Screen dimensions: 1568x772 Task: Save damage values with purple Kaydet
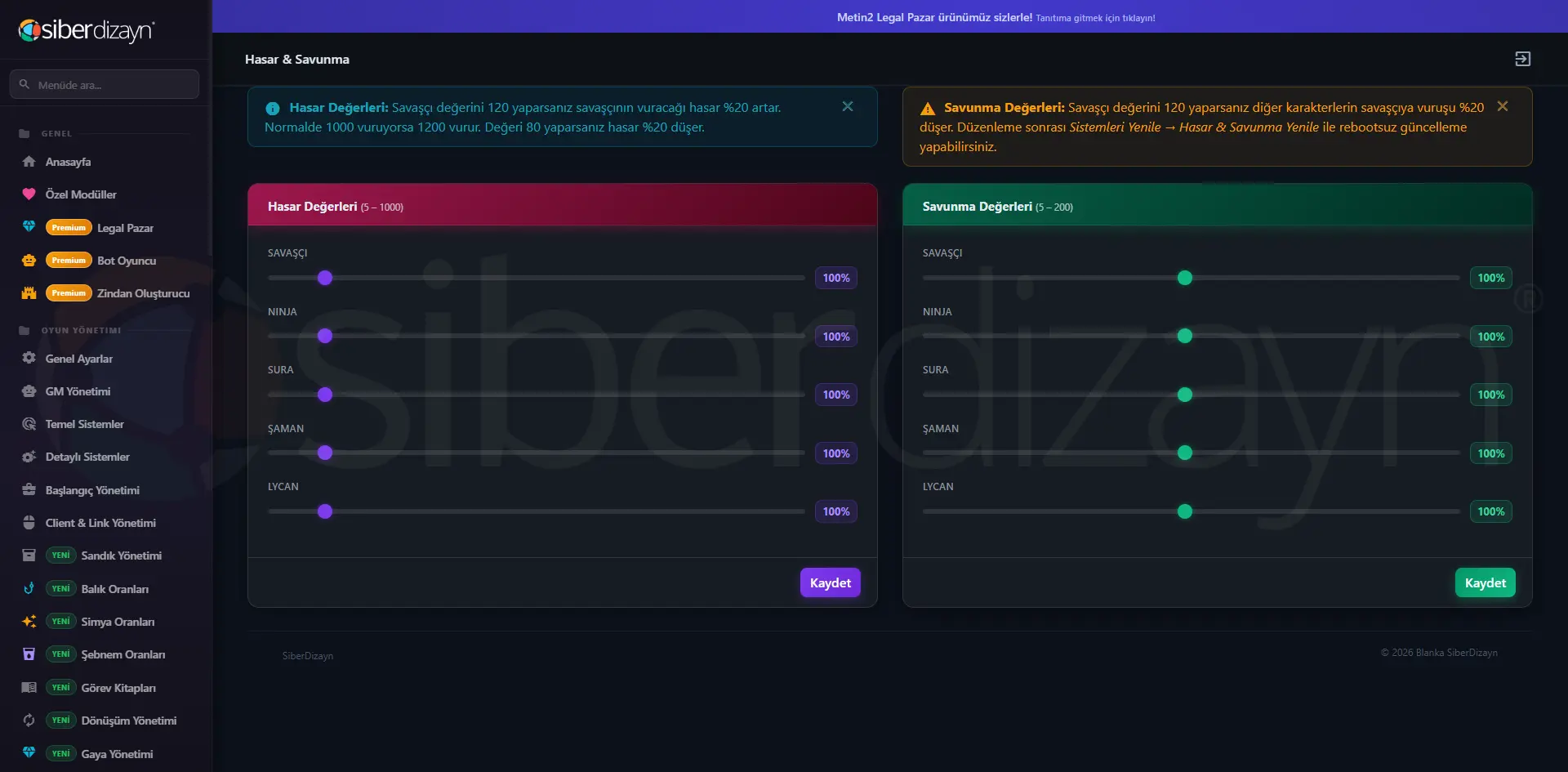click(830, 582)
